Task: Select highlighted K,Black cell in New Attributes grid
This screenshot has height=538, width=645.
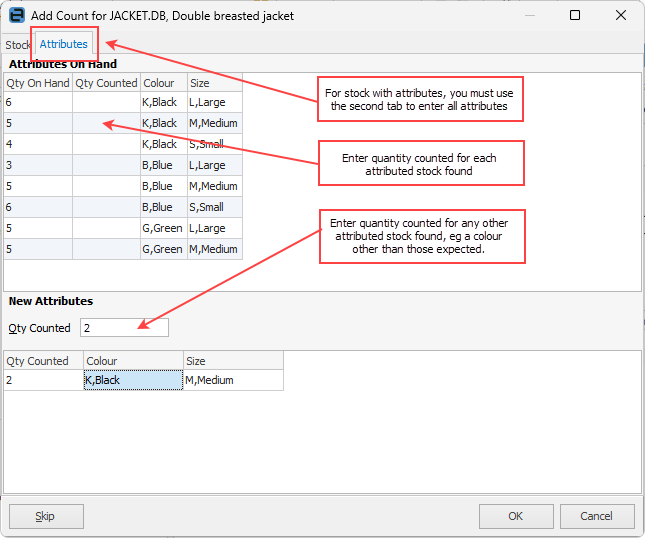Action: click(133, 380)
